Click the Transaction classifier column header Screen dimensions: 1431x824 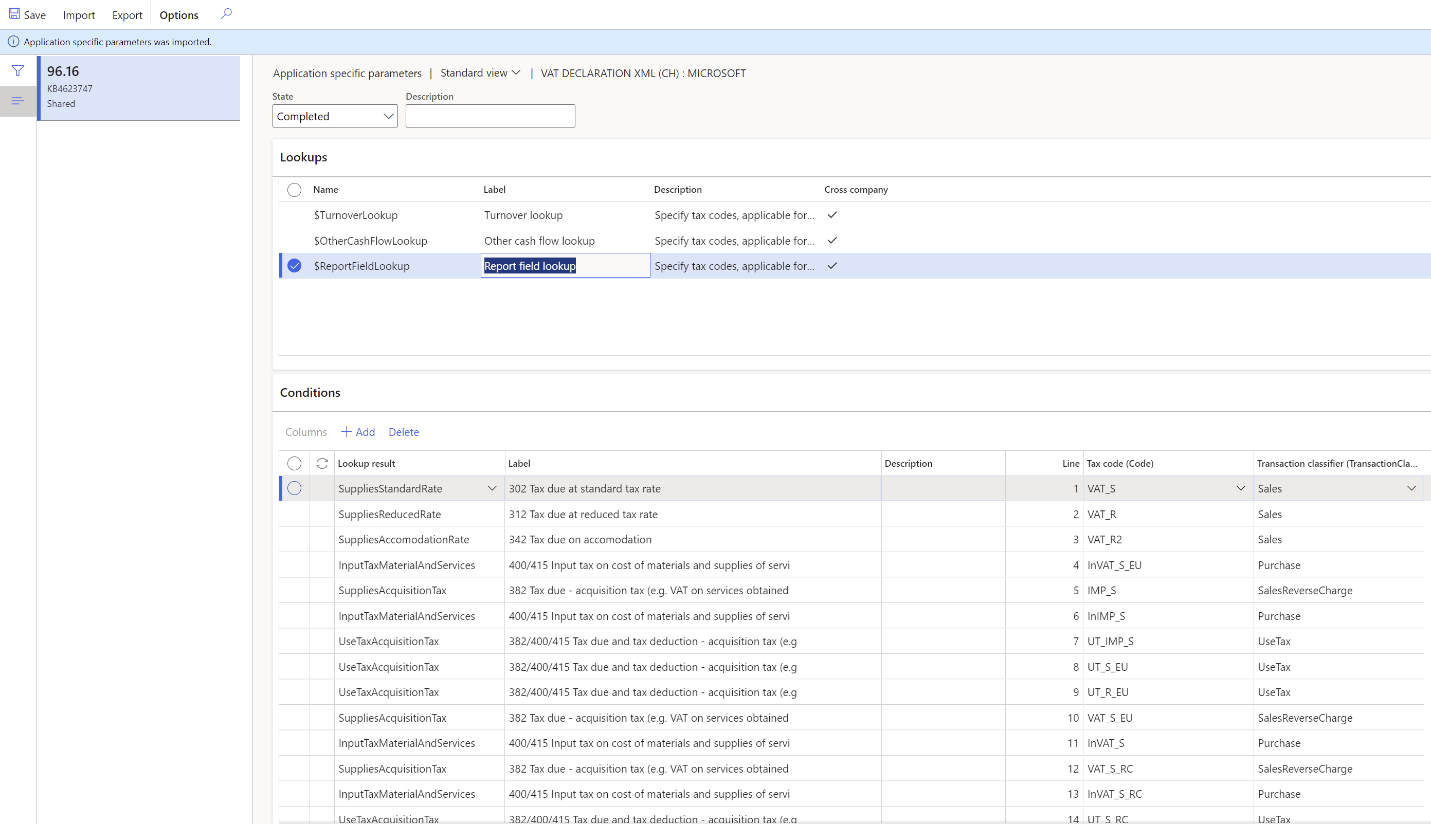(1337, 464)
